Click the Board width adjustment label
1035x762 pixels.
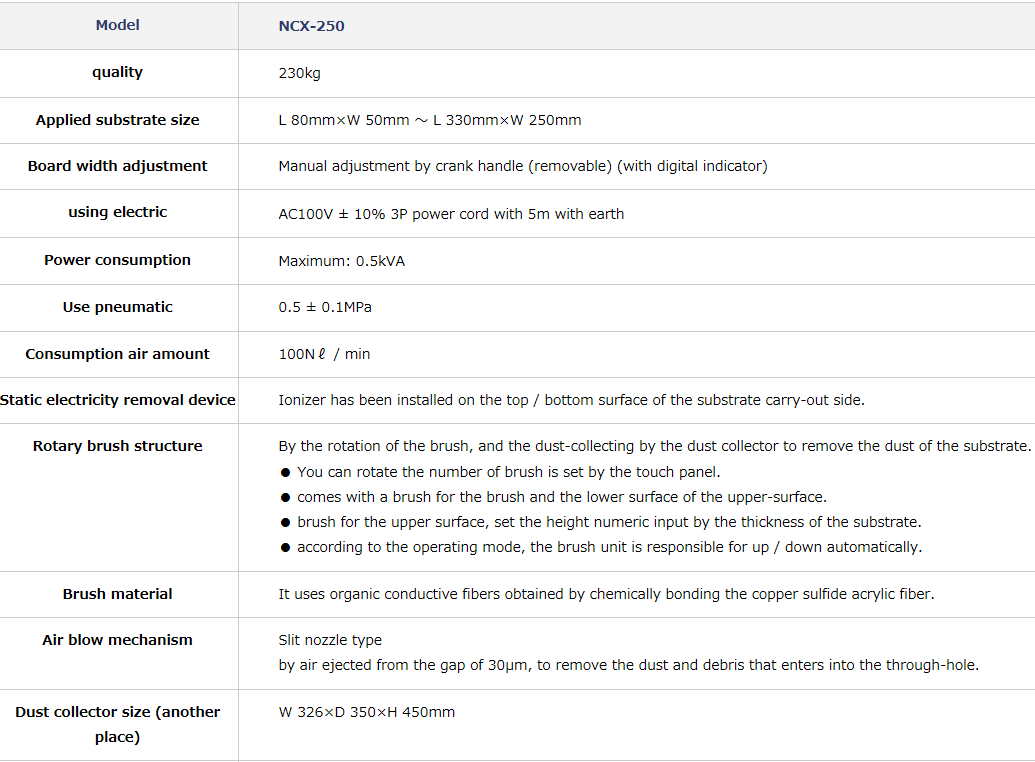click(x=117, y=166)
